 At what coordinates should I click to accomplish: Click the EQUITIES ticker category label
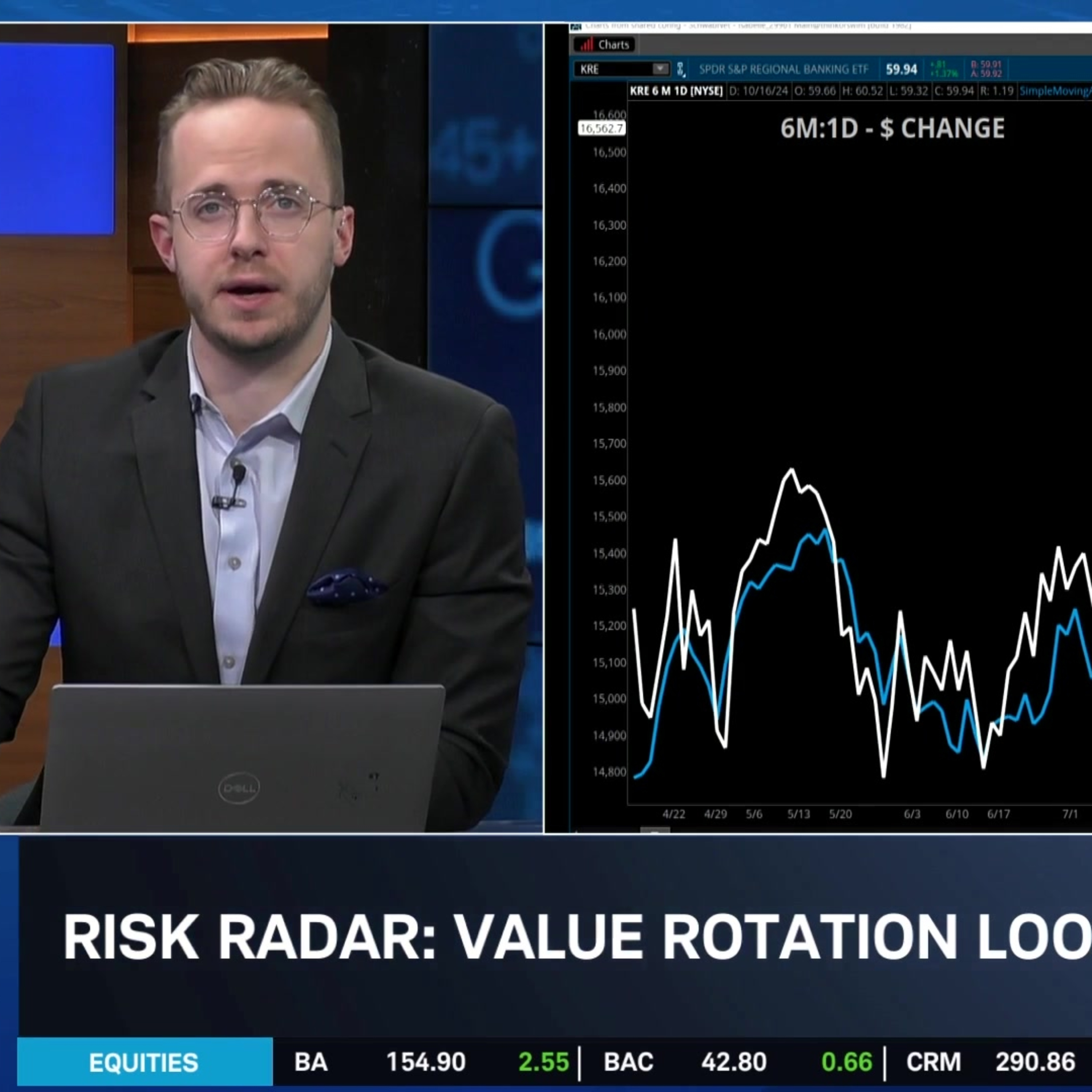tap(144, 1063)
